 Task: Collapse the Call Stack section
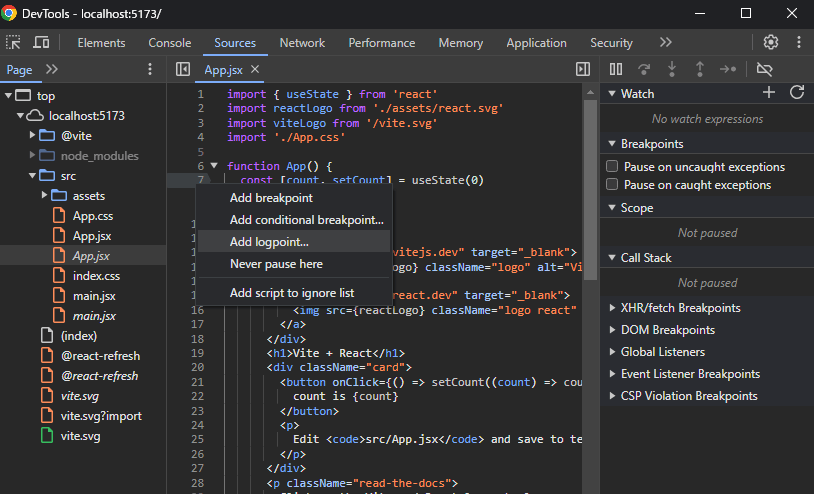(612, 257)
